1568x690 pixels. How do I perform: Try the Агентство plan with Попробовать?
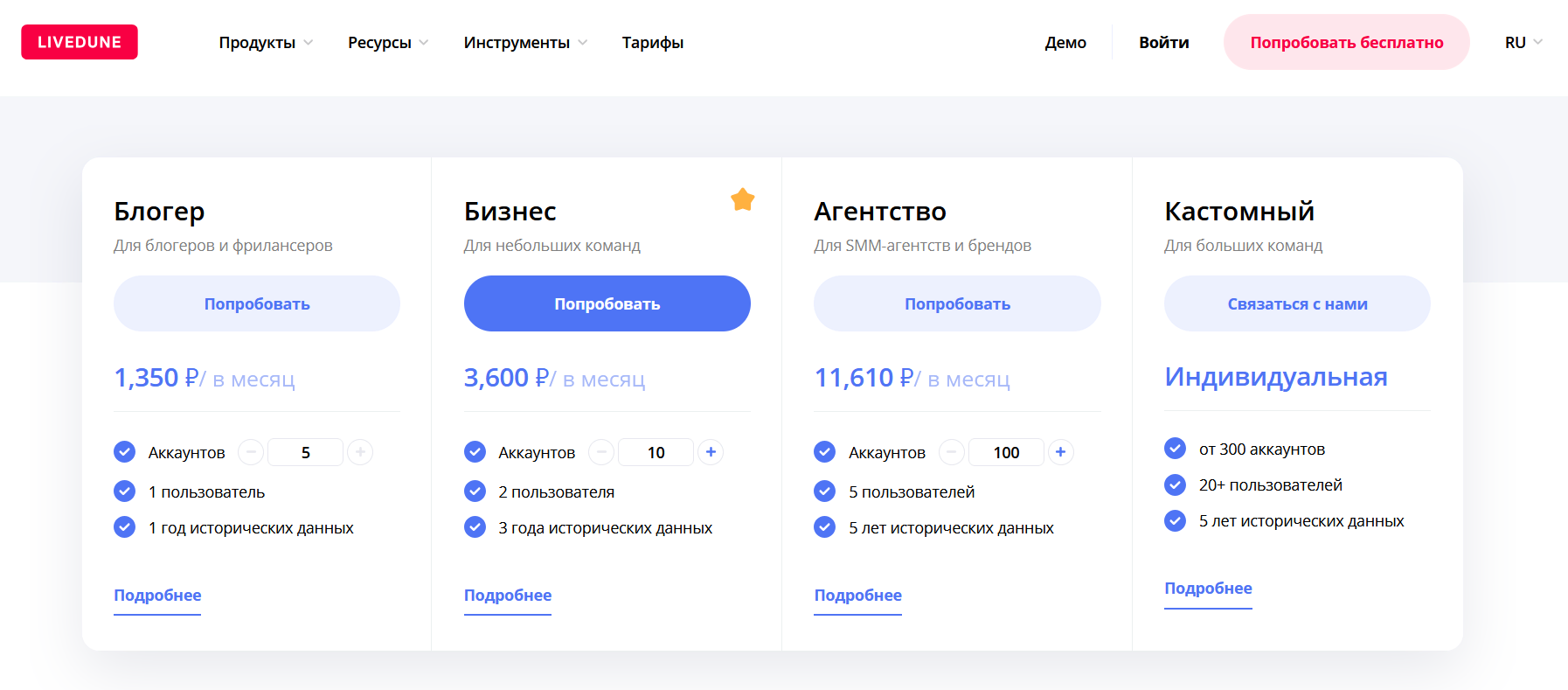click(x=957, y=303)
